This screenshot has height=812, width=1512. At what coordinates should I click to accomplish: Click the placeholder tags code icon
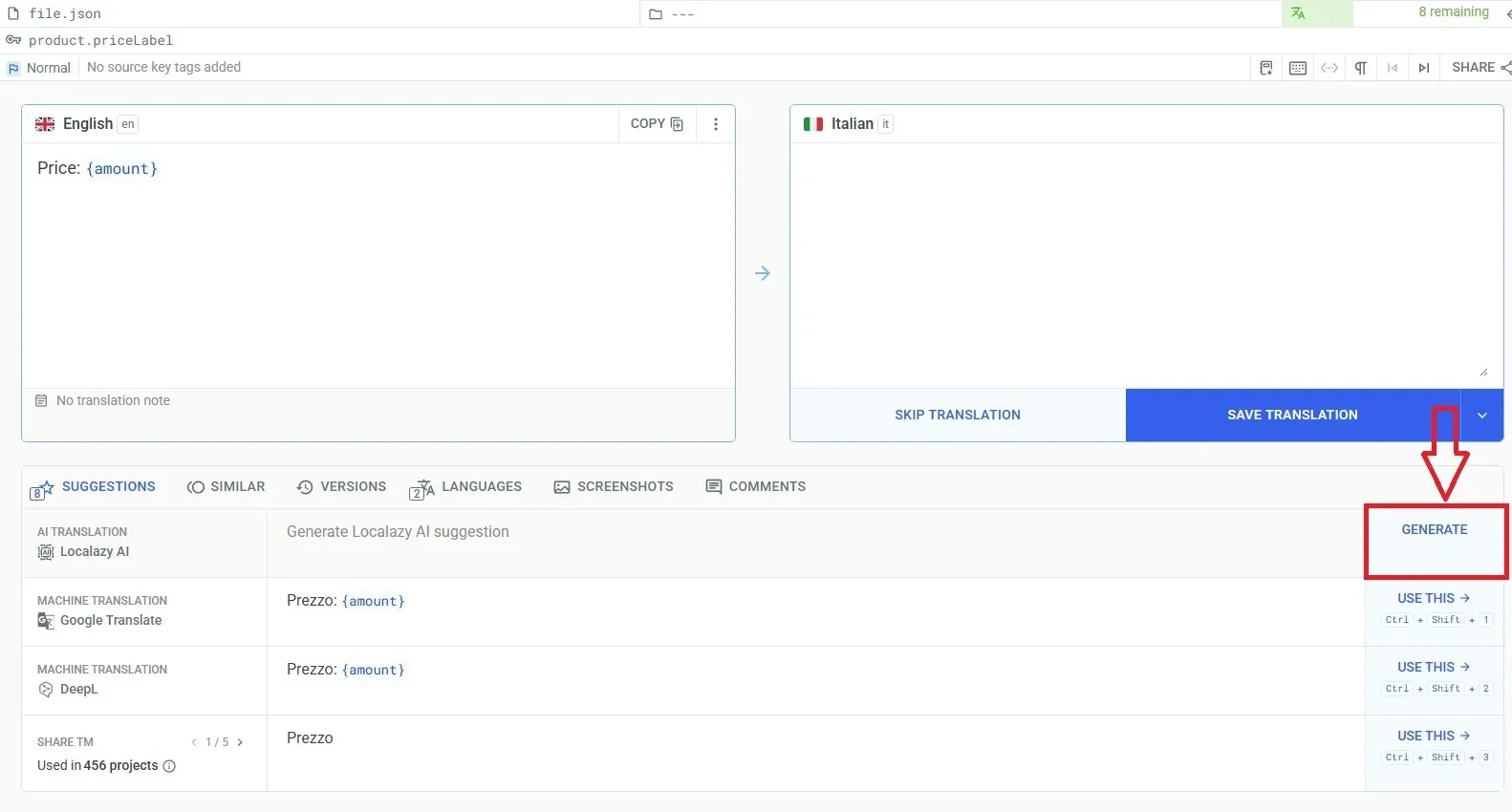1329,68
